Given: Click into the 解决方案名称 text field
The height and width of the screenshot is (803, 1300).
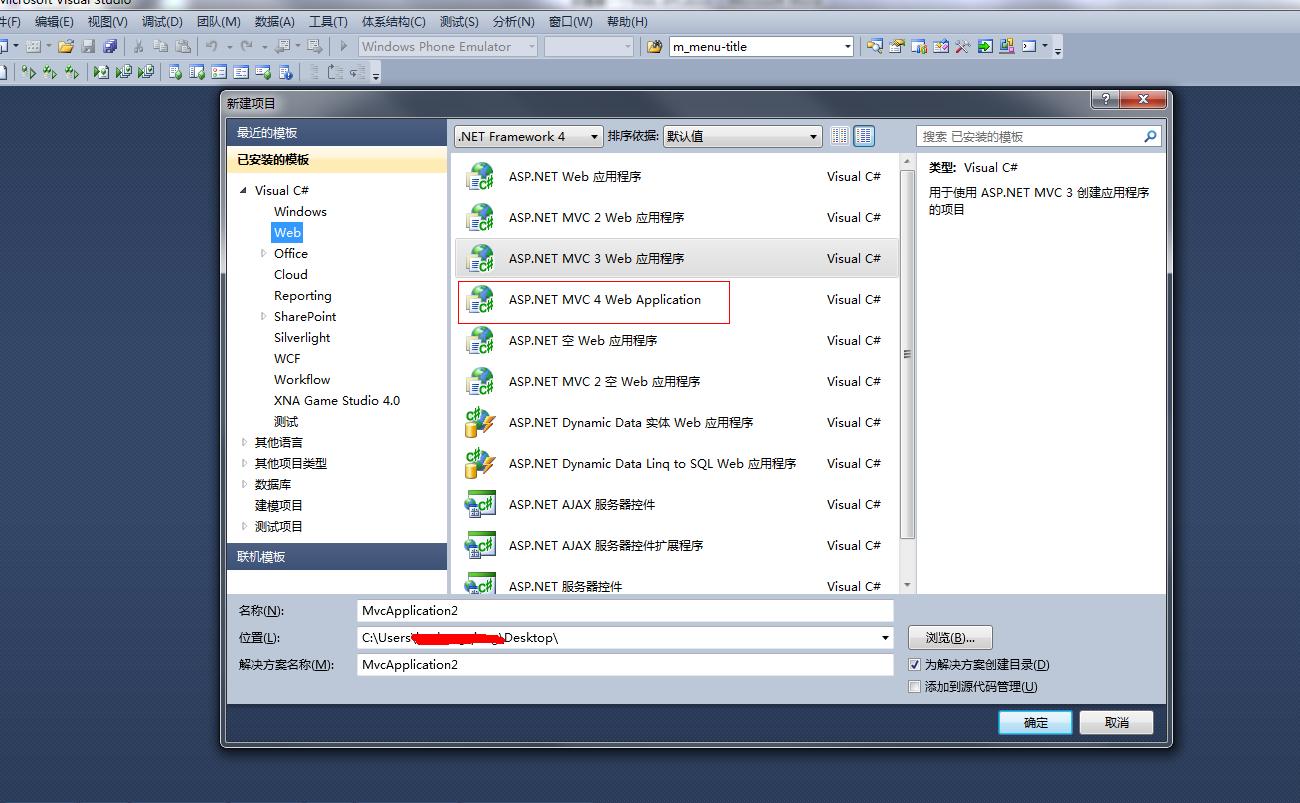Looking at the screenshot, I should (625, 665).
